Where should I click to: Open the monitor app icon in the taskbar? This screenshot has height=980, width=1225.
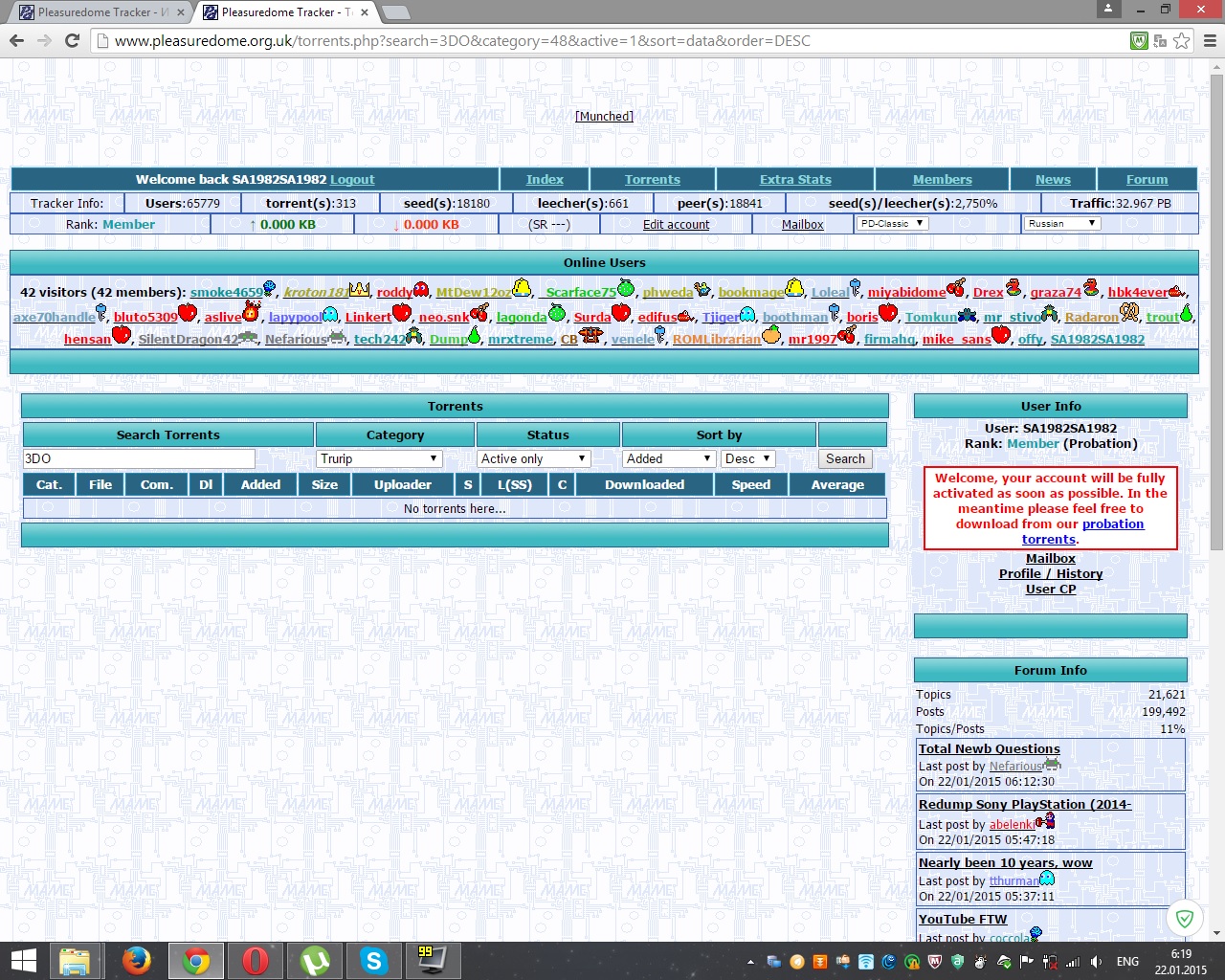(x=433, y=961)
